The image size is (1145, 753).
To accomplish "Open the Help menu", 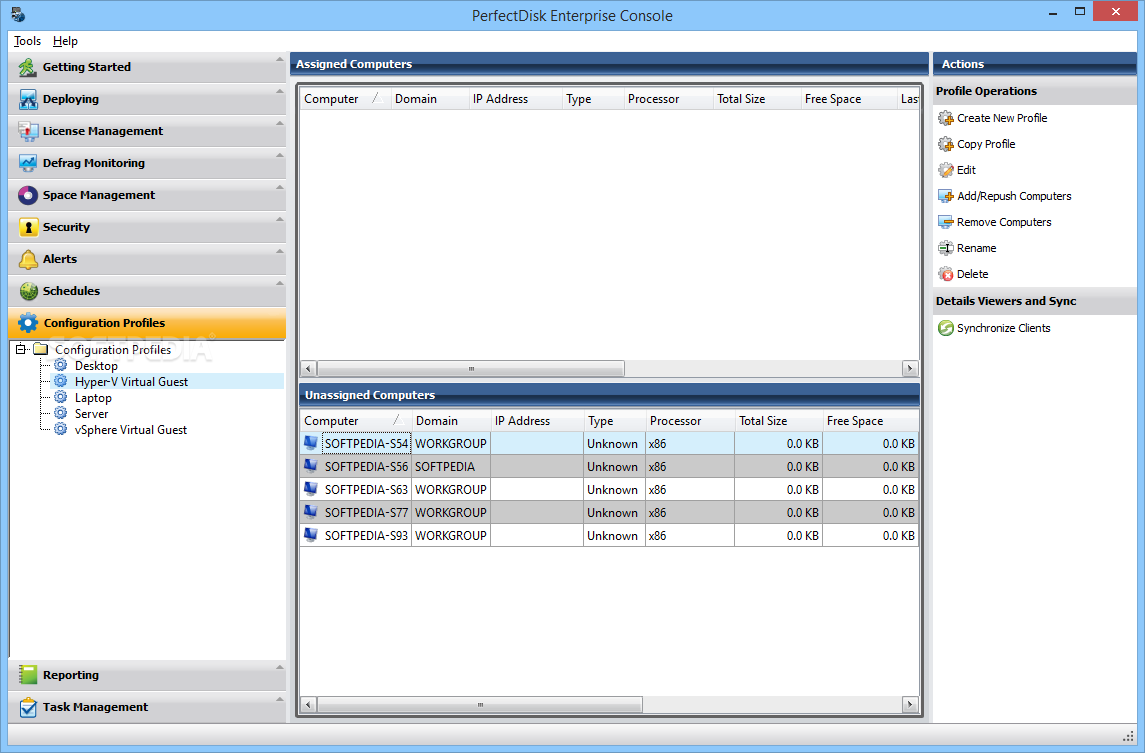I will [x=65, y=41].
